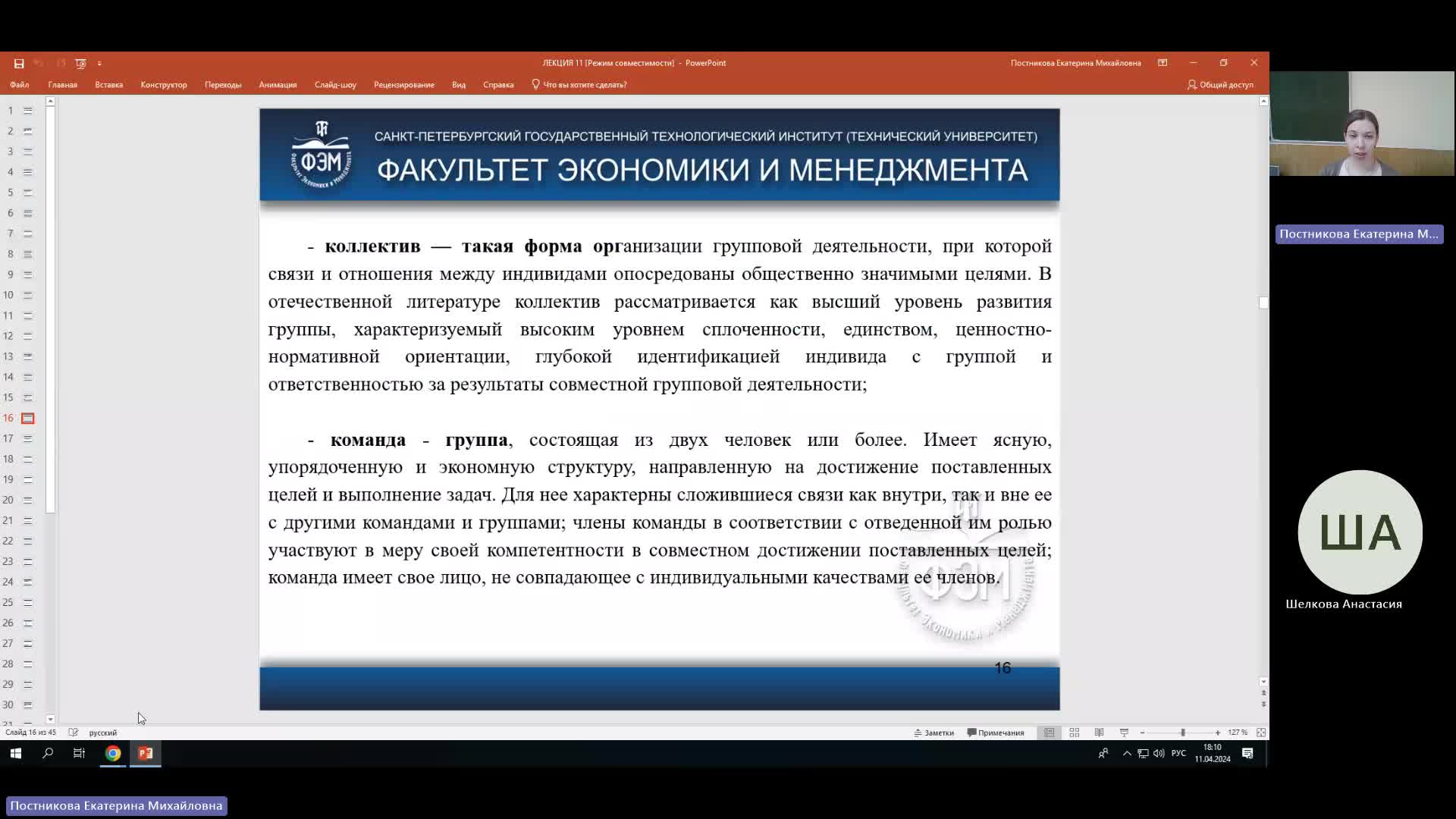
Task: Open Windows notification center icon
Action: click(x=1247, y=753)
